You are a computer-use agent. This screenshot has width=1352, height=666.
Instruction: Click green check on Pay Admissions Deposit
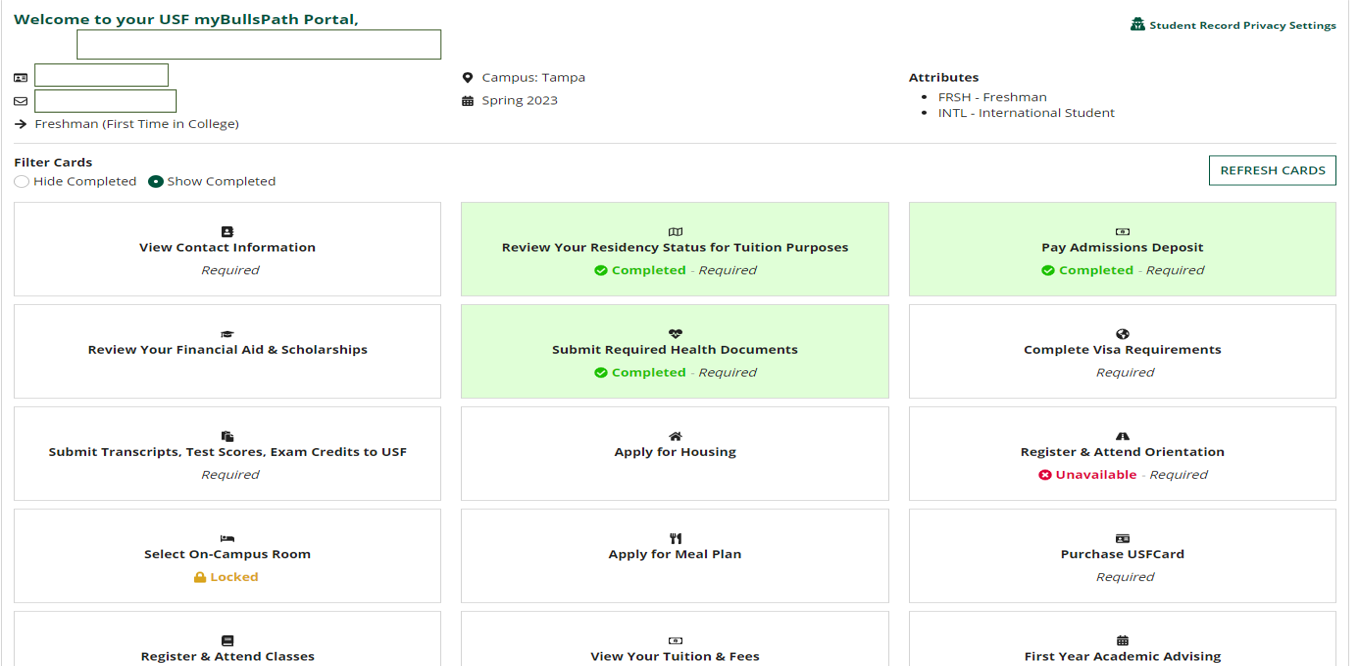1048,270
